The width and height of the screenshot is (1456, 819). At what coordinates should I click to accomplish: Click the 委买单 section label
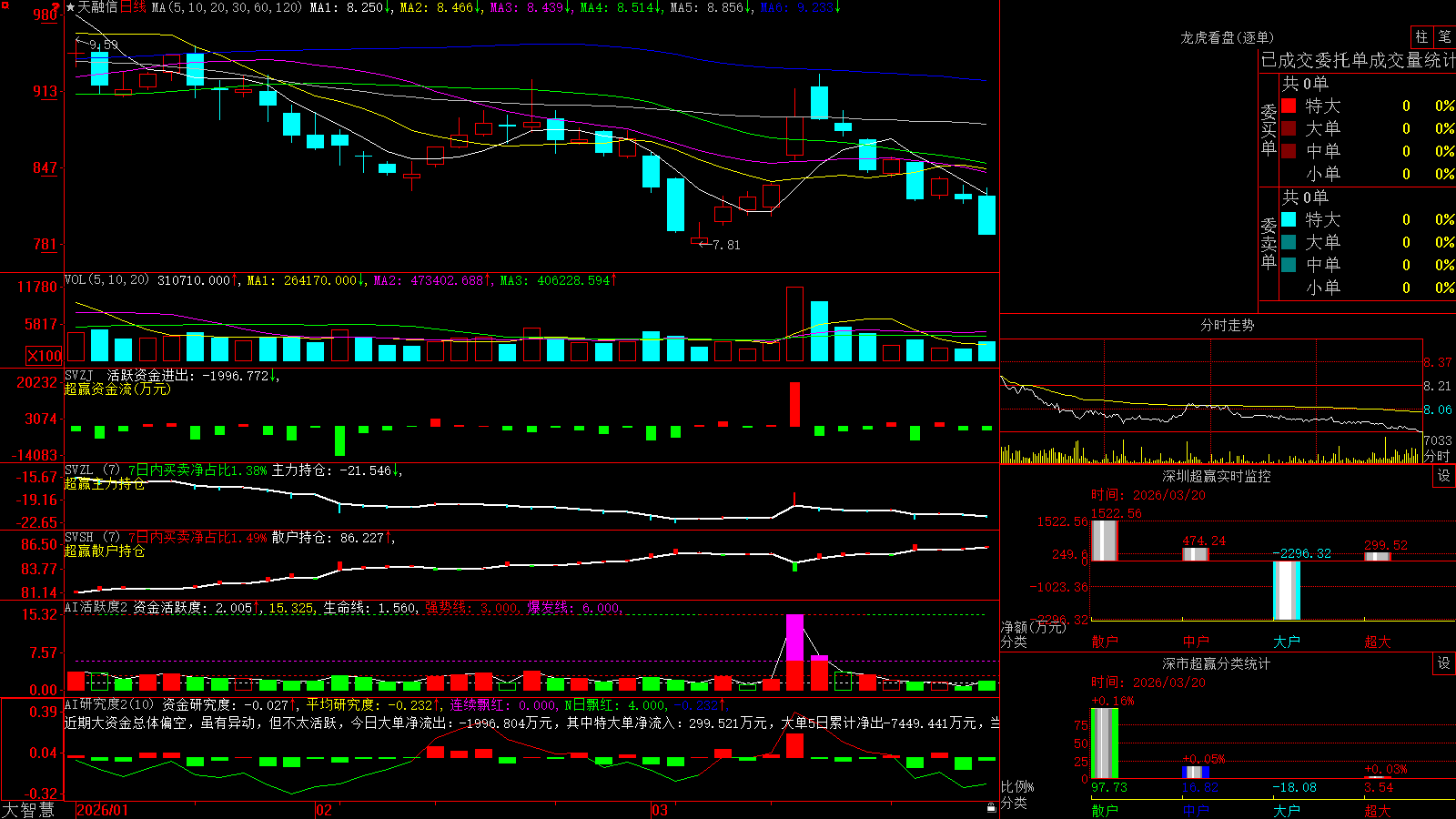point(1269,130)
